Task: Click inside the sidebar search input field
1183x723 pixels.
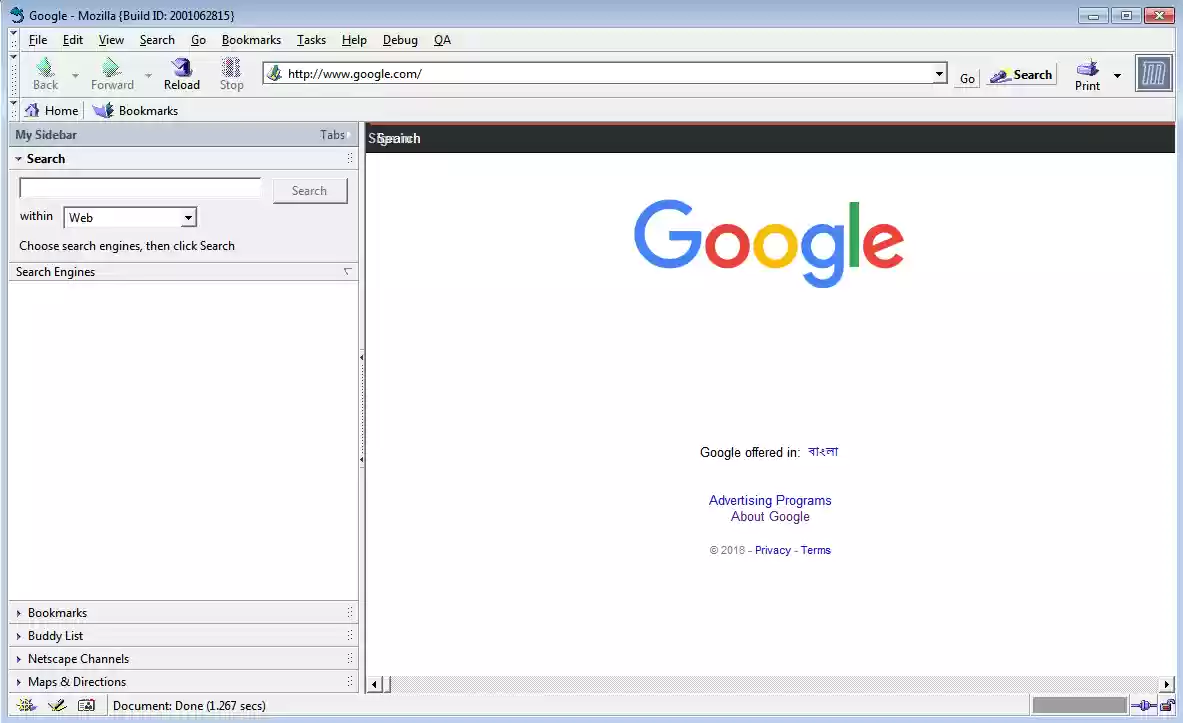Action: [139, 187]
